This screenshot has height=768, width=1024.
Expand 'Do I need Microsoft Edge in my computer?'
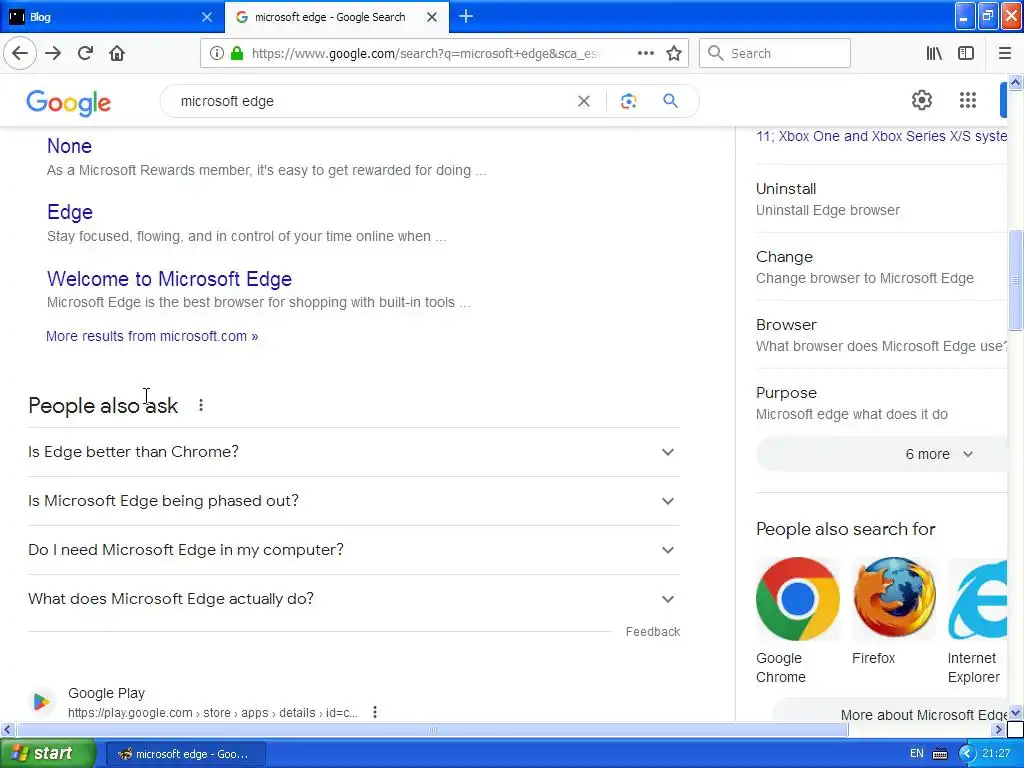(354, 550)
